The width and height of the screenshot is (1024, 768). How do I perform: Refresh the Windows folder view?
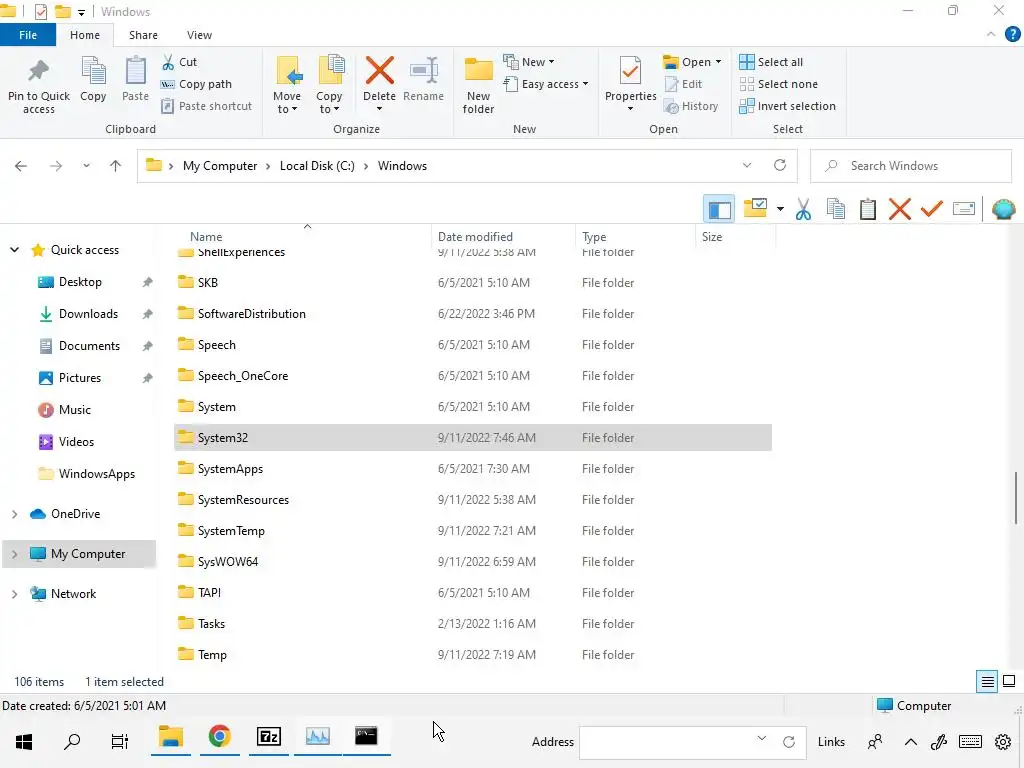(780, 165)
